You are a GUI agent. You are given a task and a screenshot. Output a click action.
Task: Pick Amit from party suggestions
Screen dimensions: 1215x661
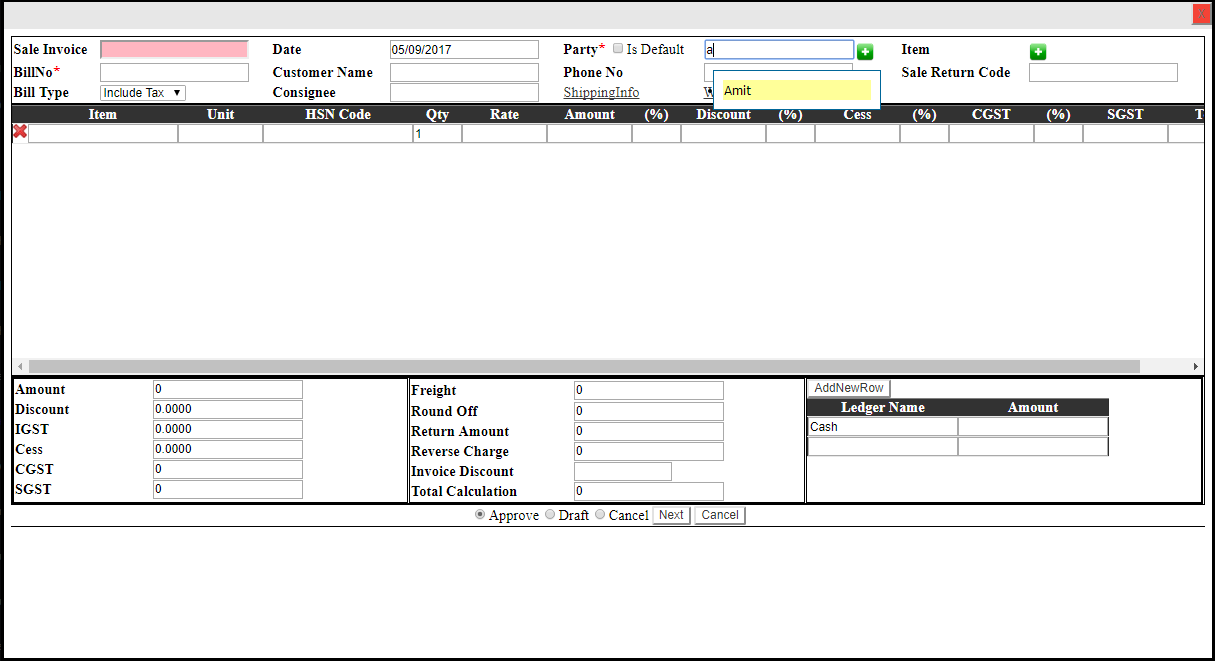tap(796, 91)
